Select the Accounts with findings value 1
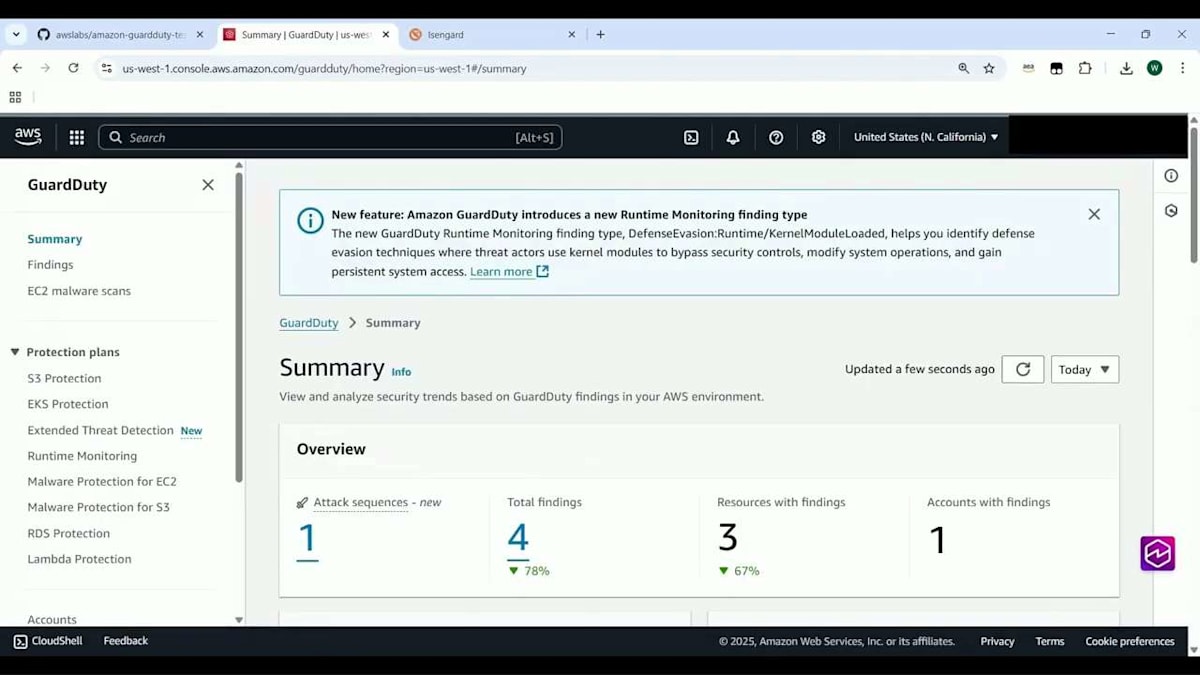This screenshot has height=675, width=1200. pos(937,541)
